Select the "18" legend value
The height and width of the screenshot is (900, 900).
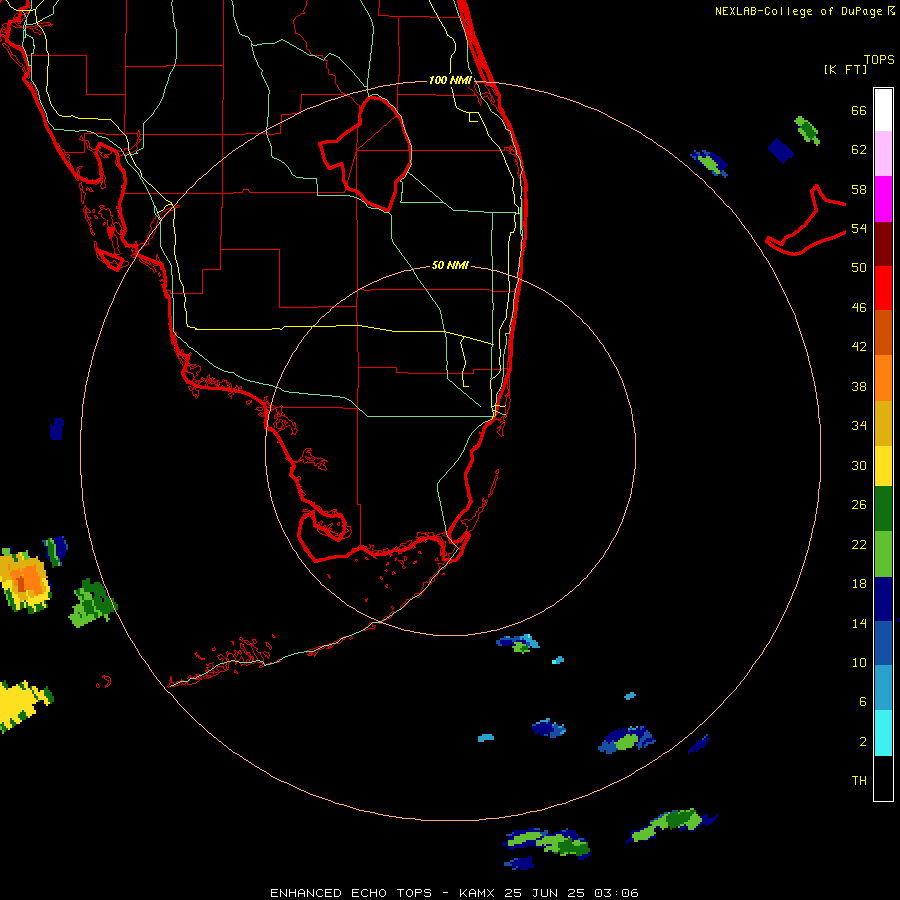coord(859,584)
